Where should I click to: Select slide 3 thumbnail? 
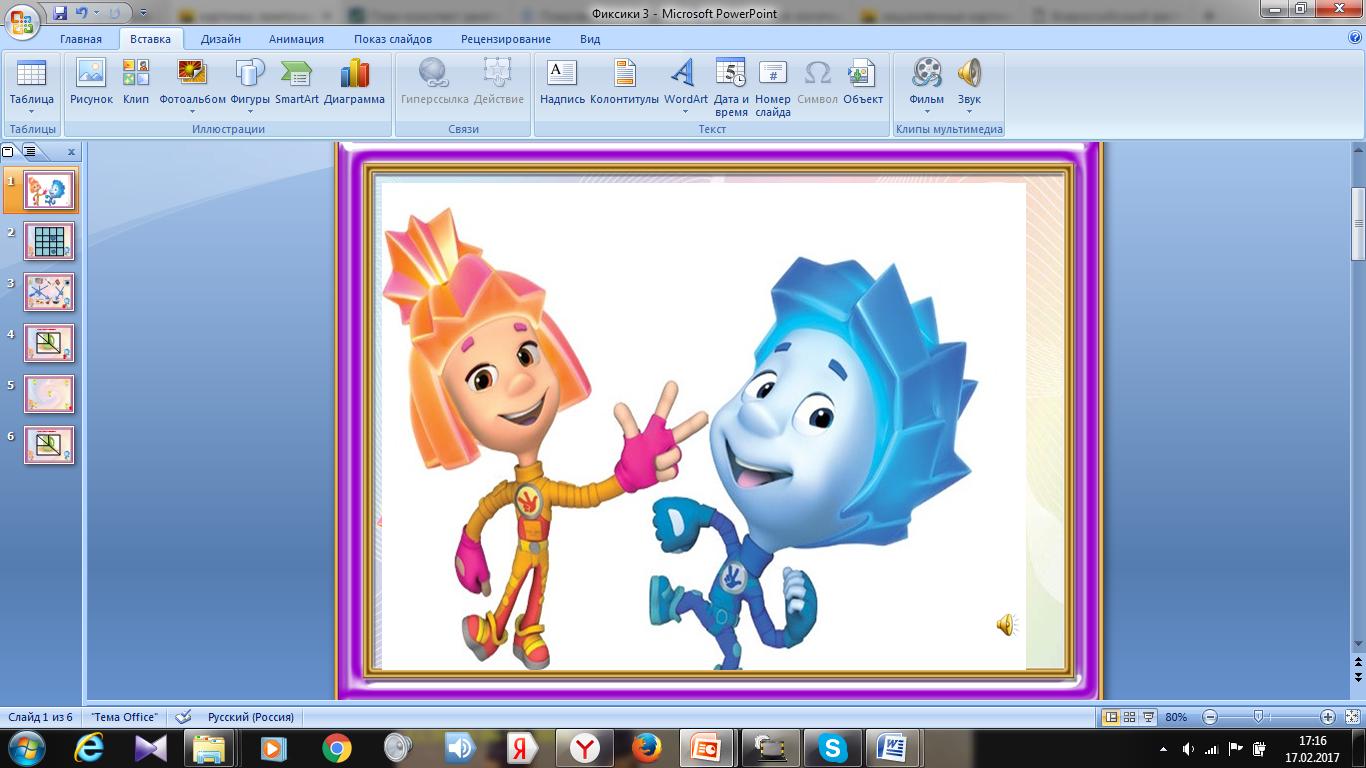(x=49, y=292)
